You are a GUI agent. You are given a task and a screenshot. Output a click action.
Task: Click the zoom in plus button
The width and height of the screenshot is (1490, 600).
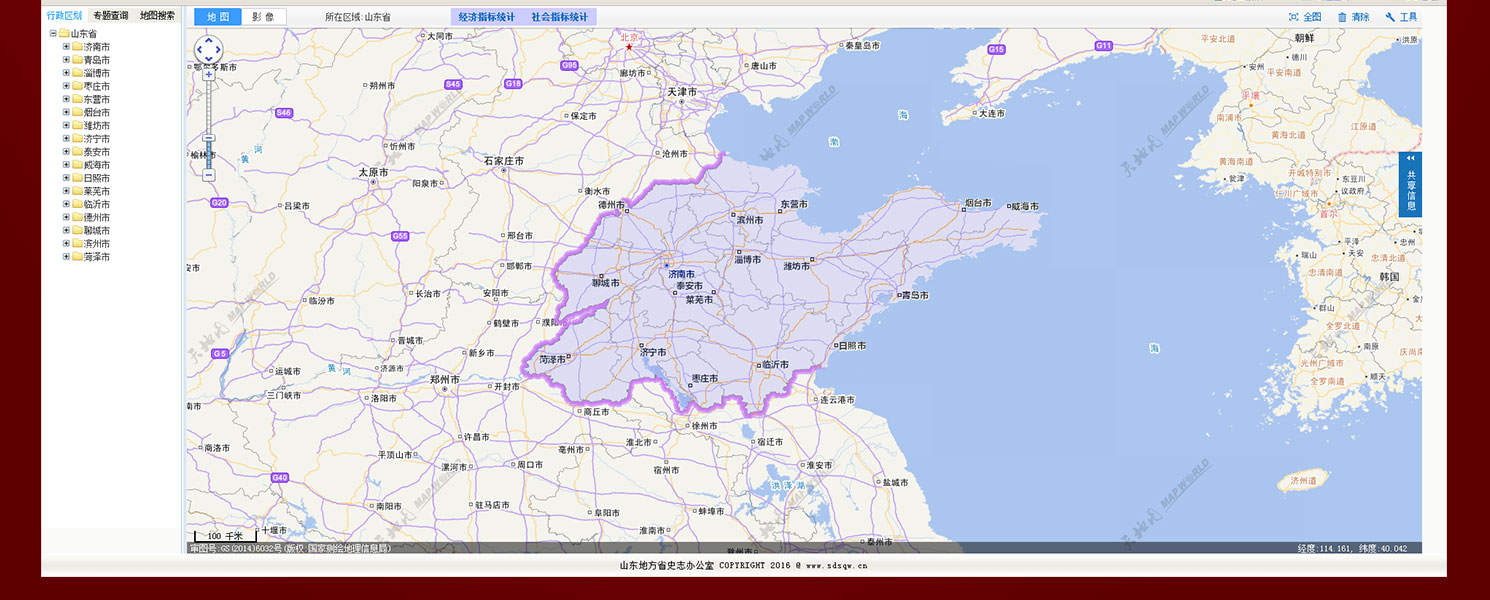[x=209, y=74]
